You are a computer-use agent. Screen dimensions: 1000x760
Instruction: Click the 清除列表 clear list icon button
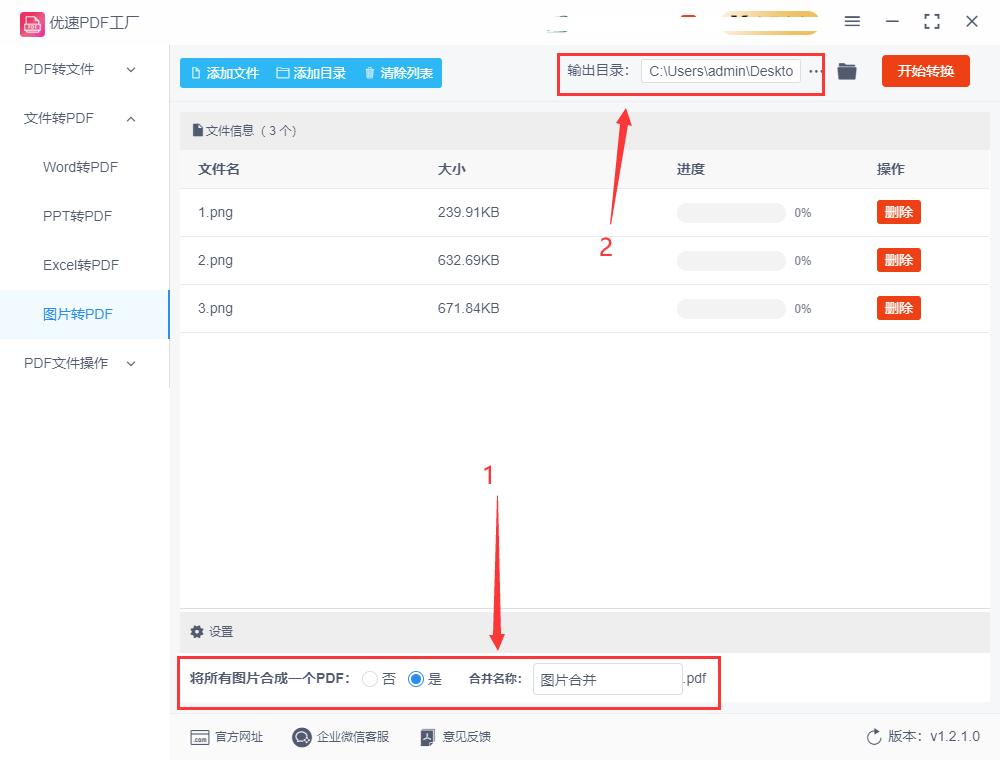pyautogui.click(x=368, y=72)
